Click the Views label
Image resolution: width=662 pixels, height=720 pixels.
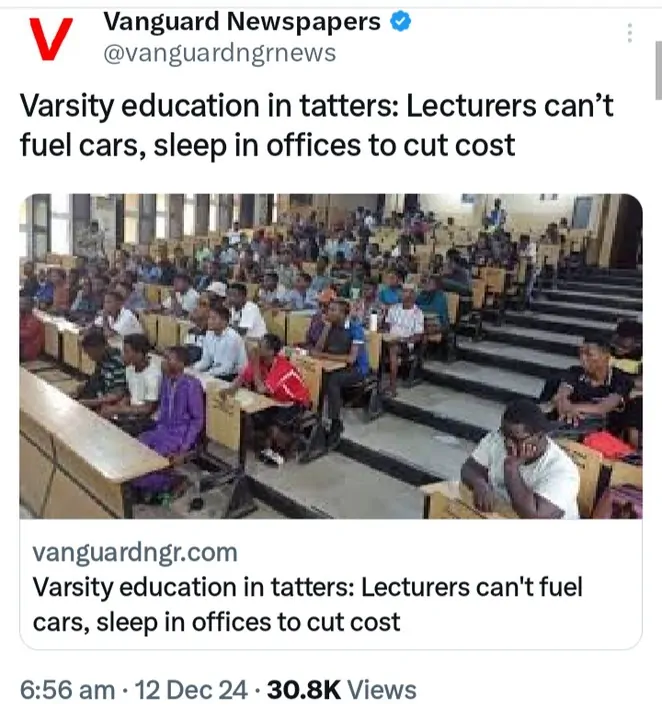click(x=383, y=689)
